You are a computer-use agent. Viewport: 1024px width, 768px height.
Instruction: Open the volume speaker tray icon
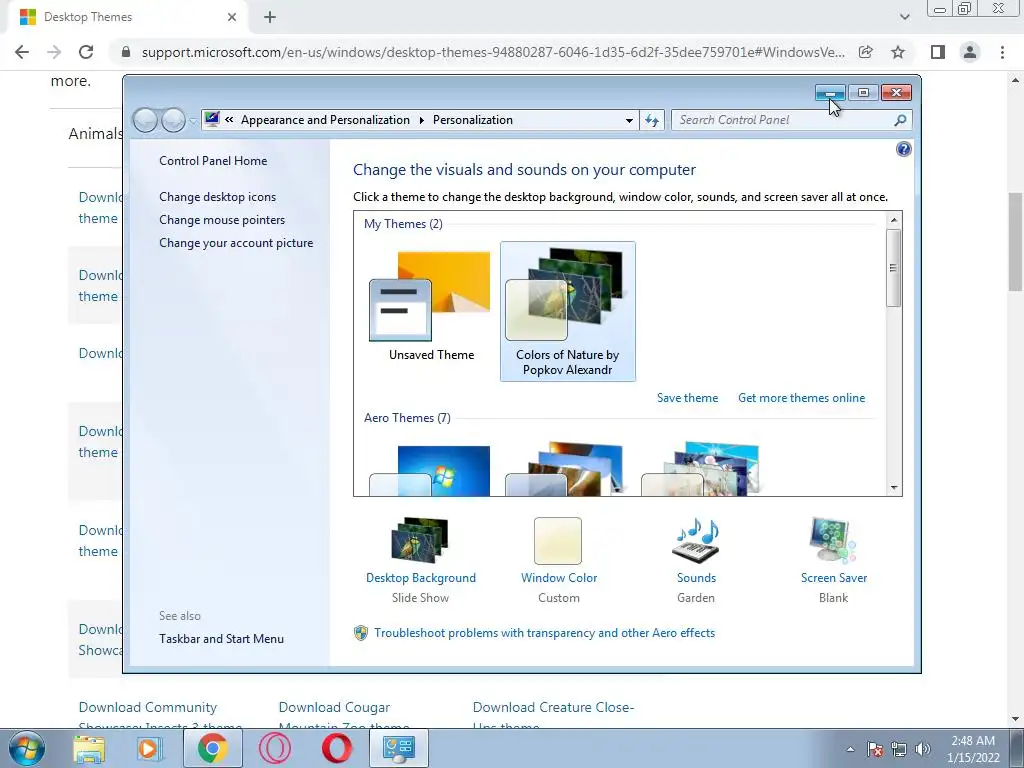(x=923, y=749)
